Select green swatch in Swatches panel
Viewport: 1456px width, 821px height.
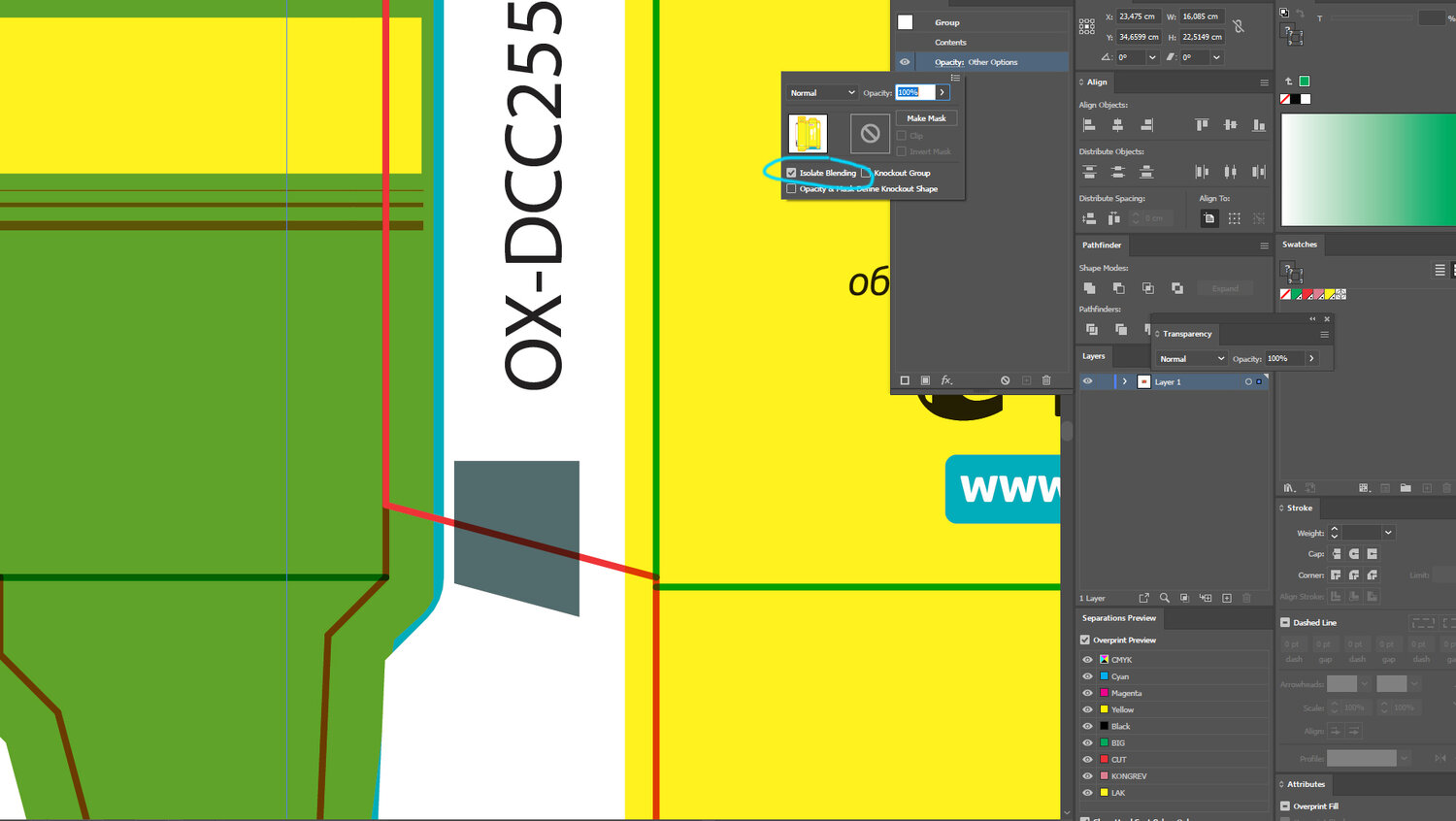coord(1298,294)
